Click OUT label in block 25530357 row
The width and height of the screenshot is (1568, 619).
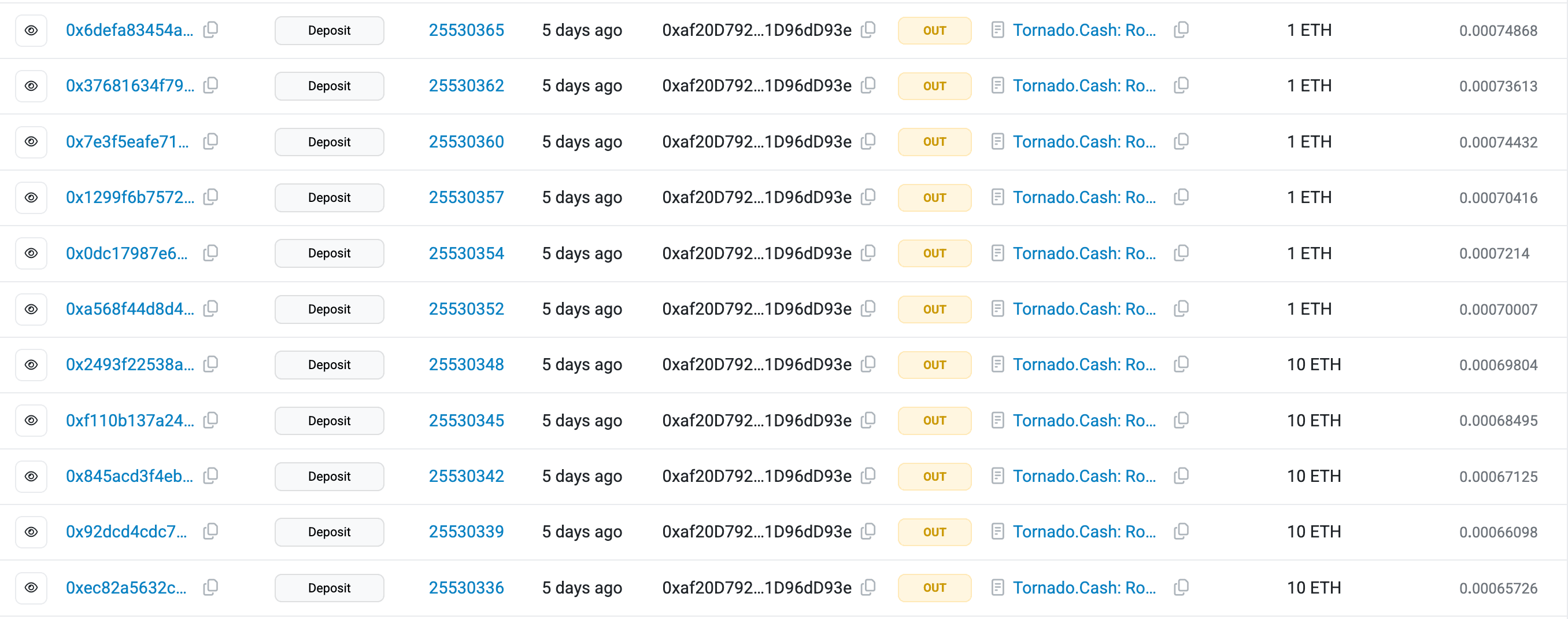(934, 197)
